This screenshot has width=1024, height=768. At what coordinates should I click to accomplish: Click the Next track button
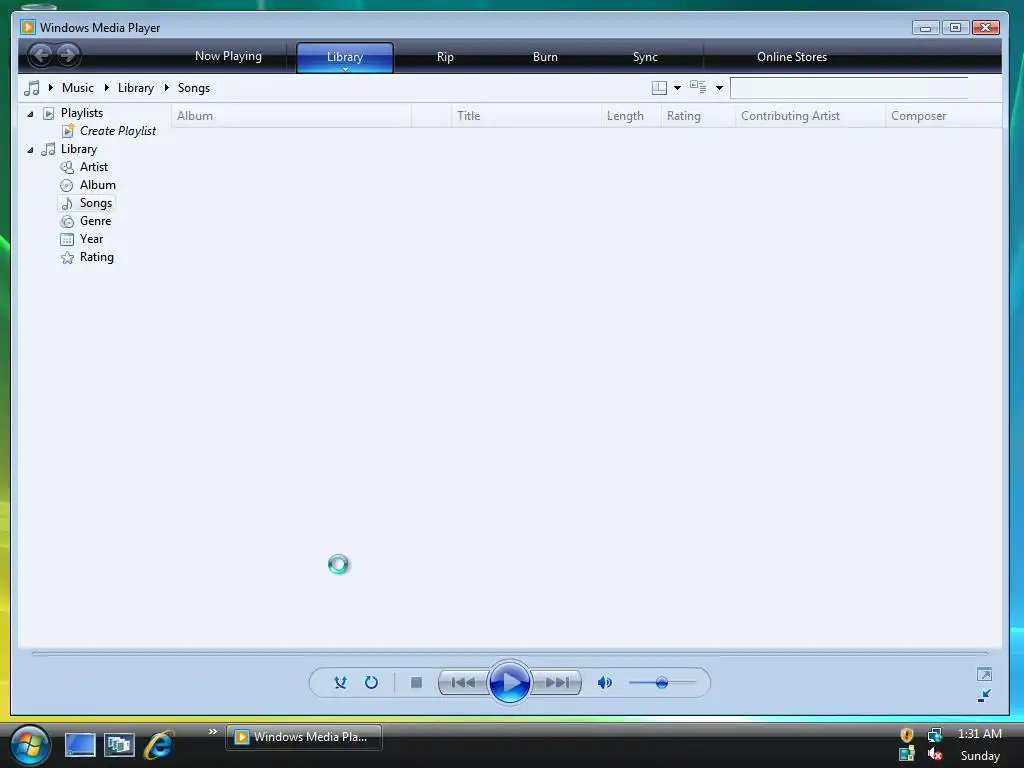557,682
